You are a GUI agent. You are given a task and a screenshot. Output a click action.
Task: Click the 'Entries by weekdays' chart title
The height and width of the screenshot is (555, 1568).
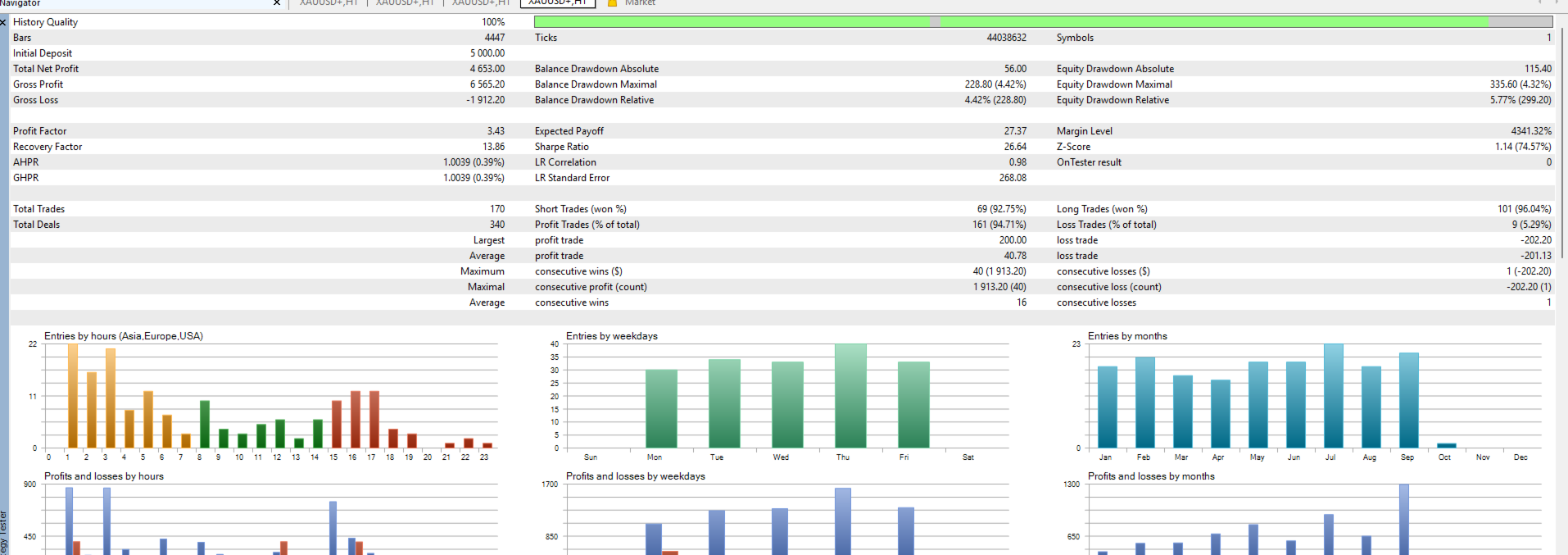[612, 336]
